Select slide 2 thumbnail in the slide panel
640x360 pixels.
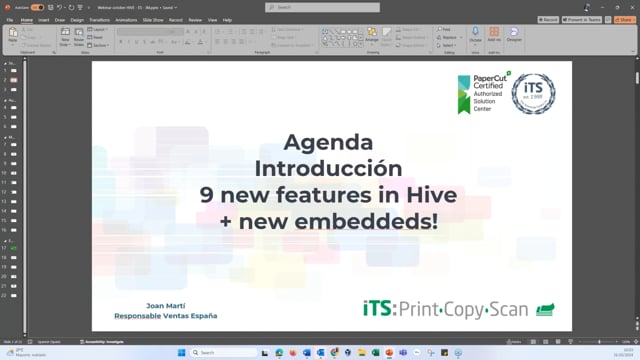[13, 80]
